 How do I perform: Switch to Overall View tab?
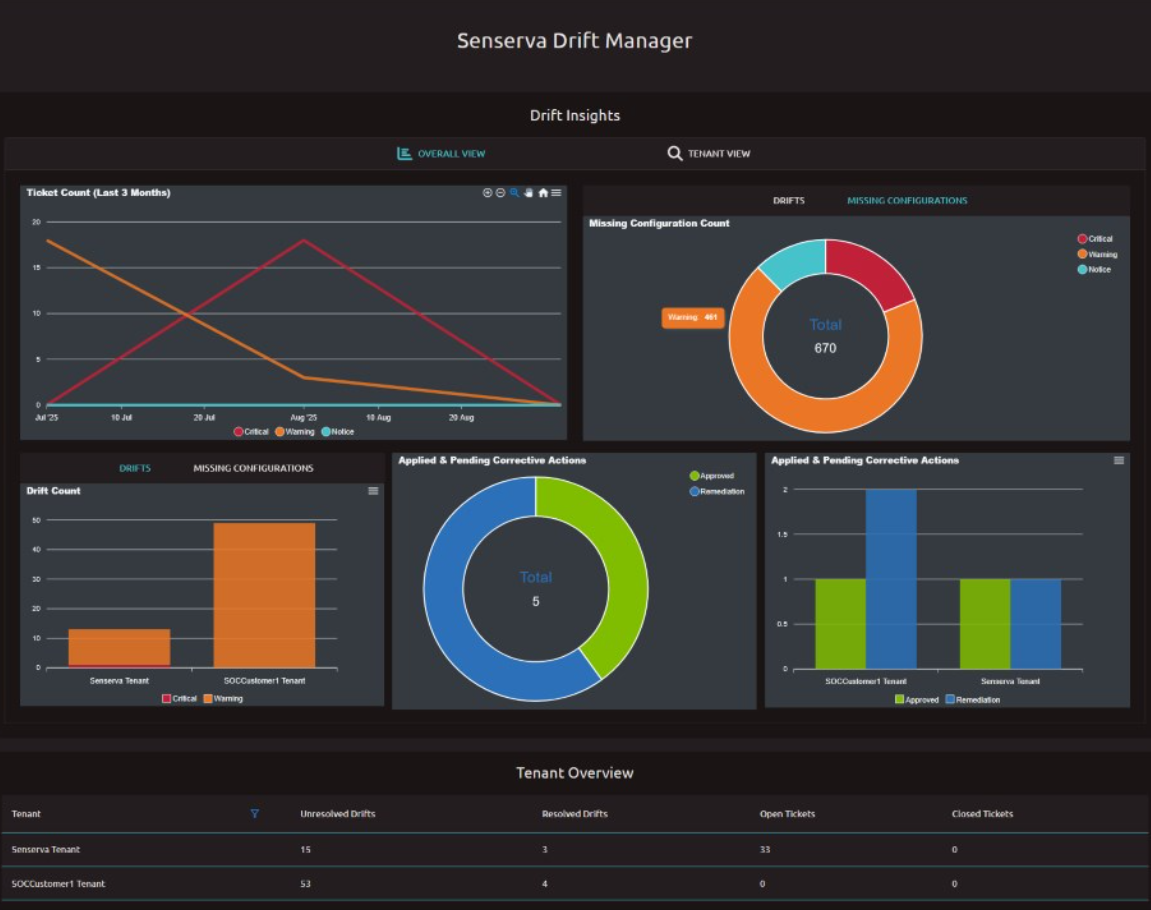coord(441,154)
